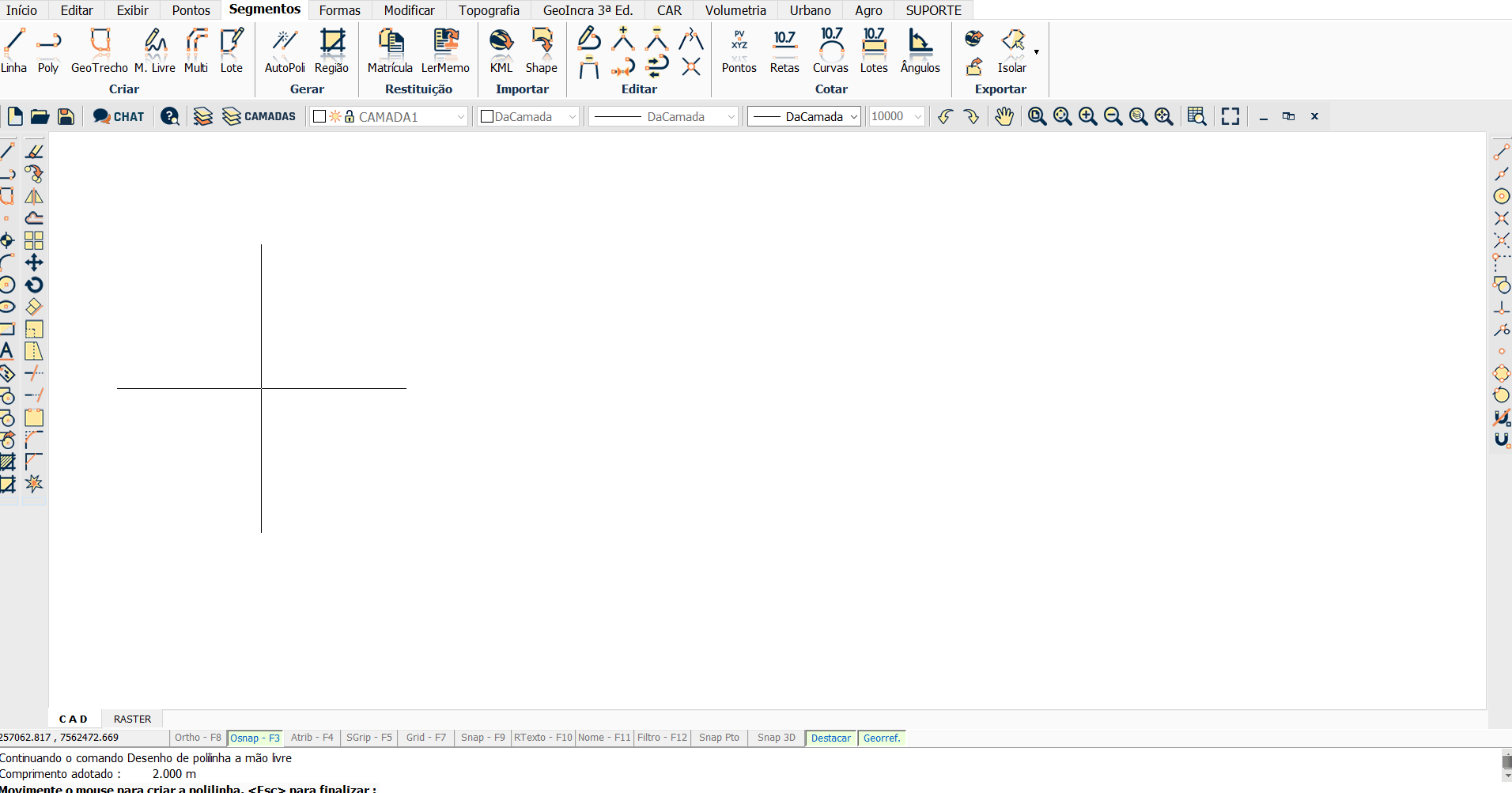This screenshot has width=1512, height=793.
Task: Activate the Pan hand tool
Action: click(x=1004, y=117)
